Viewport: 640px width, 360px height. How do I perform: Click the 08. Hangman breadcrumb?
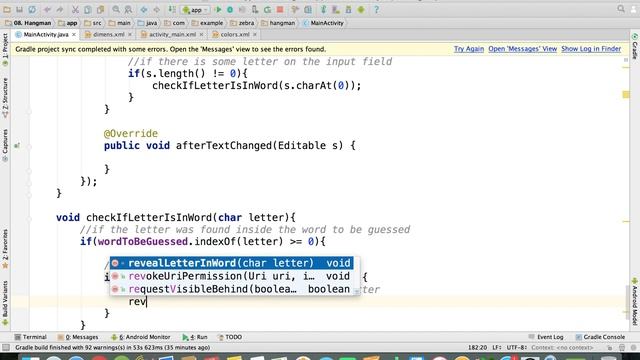28,23
